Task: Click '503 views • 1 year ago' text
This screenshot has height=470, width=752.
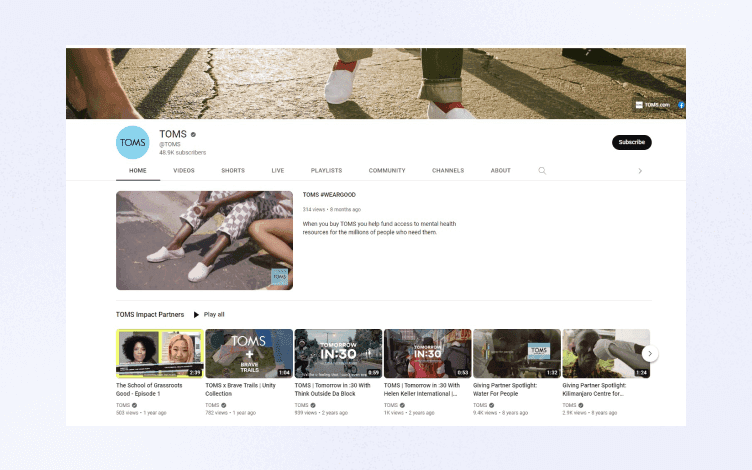Action: click(141, 413)
